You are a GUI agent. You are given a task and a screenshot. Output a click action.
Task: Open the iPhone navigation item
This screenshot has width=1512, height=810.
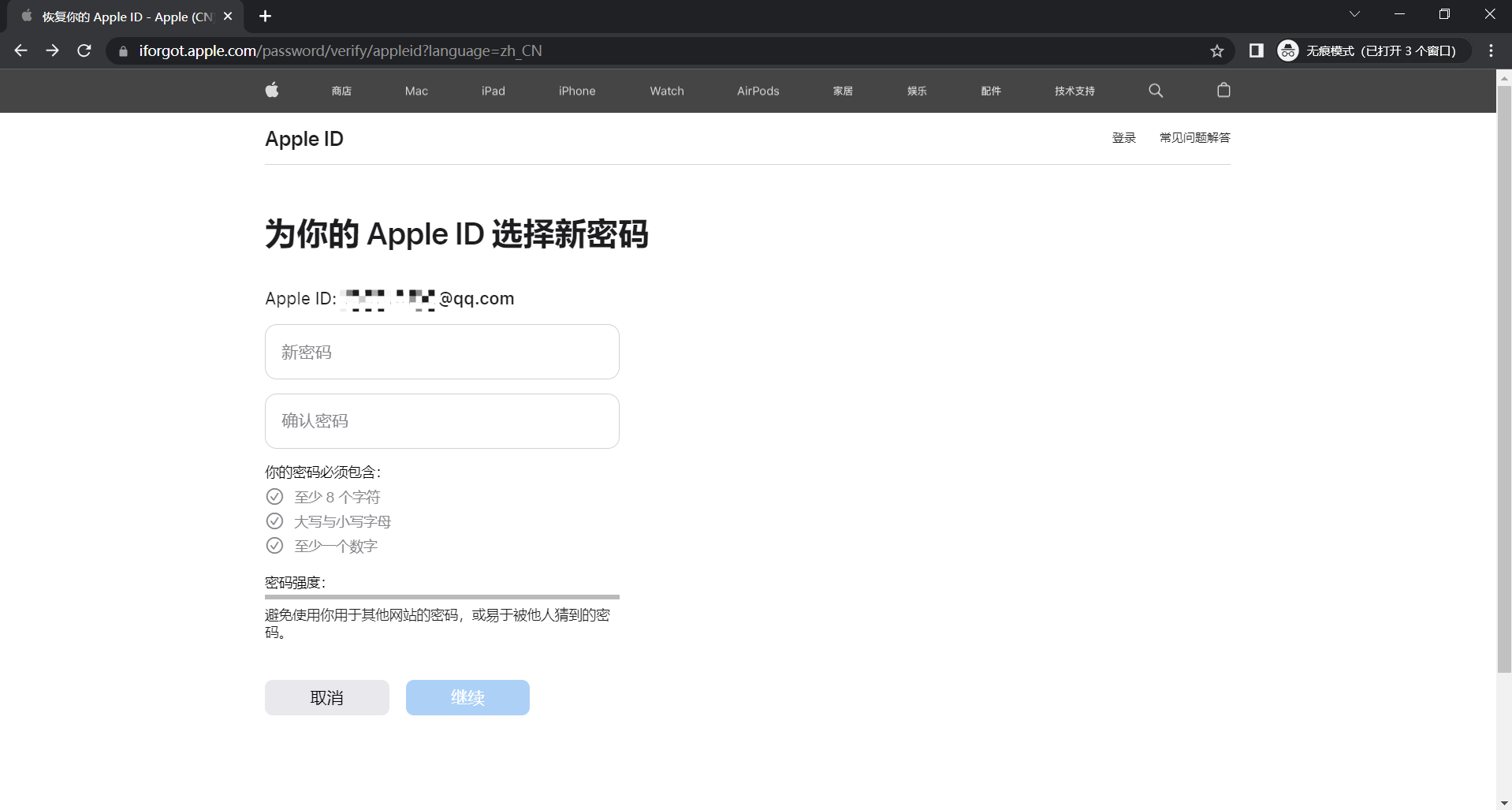coord(577,91)
